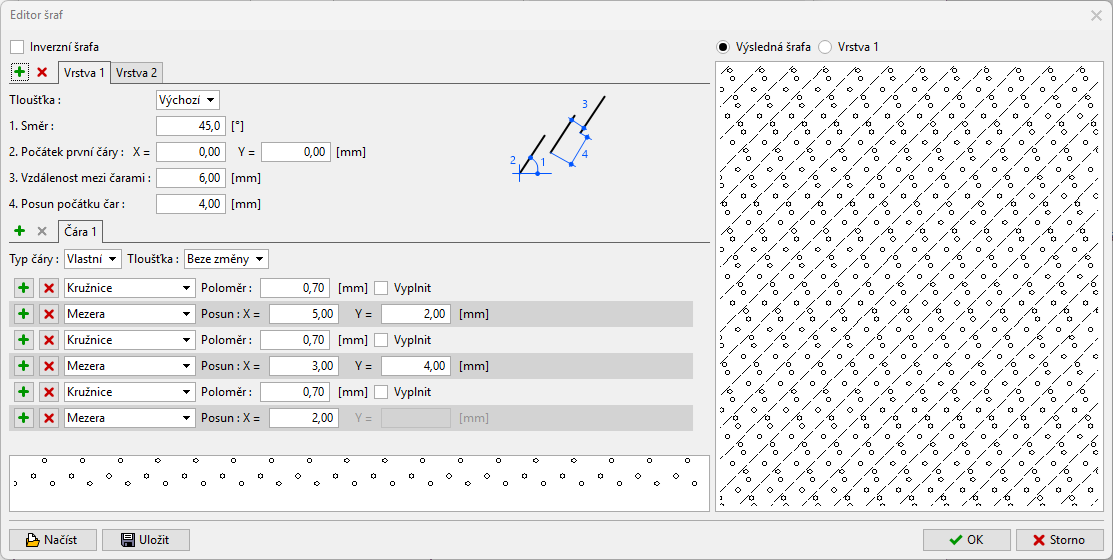Select Výsledná šrafa preview option
Image resolution: width=1113 pixels, height=560 pixels.
[724, 47]
